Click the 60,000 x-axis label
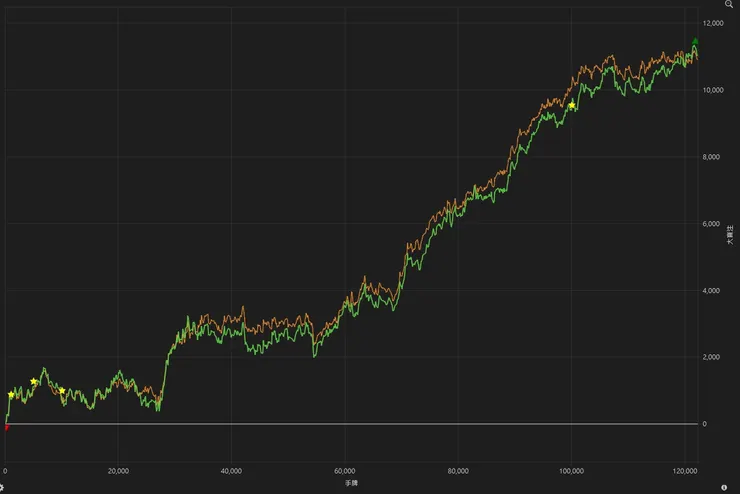Viewport: 740px width, 494px height. 345,471
